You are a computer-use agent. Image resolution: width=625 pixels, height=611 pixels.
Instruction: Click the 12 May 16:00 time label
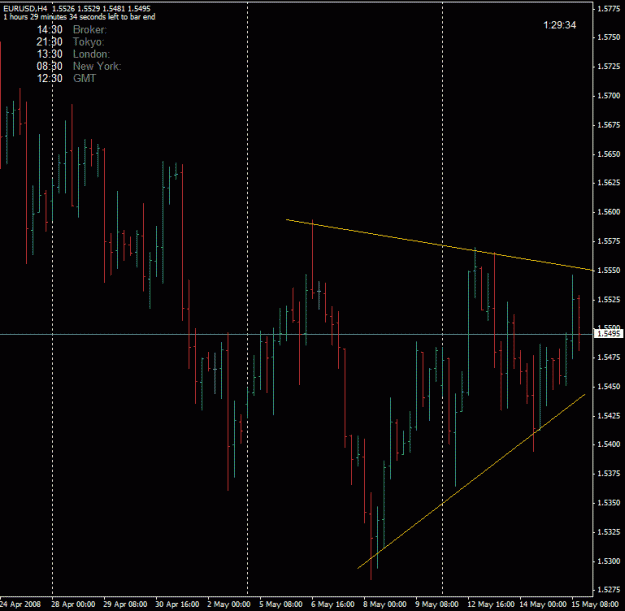point(491,604)
